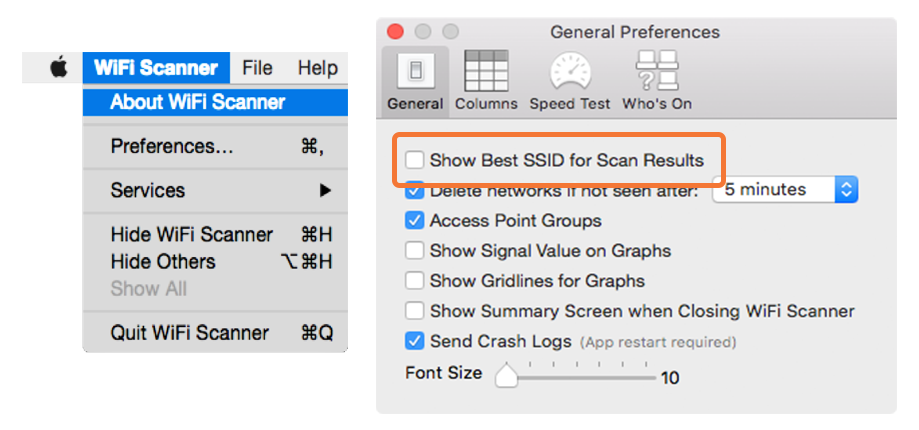Close the General Preferences window
This screenshot has width=919, height=430.
tap(396, 32)
